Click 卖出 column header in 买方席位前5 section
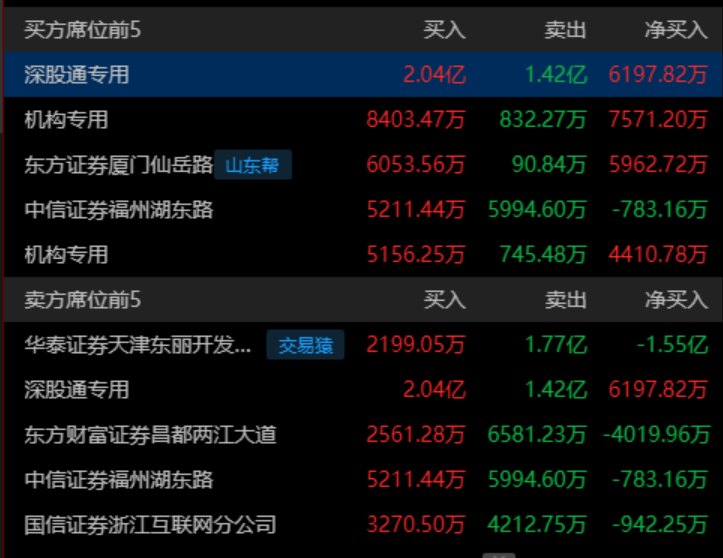This screenshot has height=558, width=723. 565,30
